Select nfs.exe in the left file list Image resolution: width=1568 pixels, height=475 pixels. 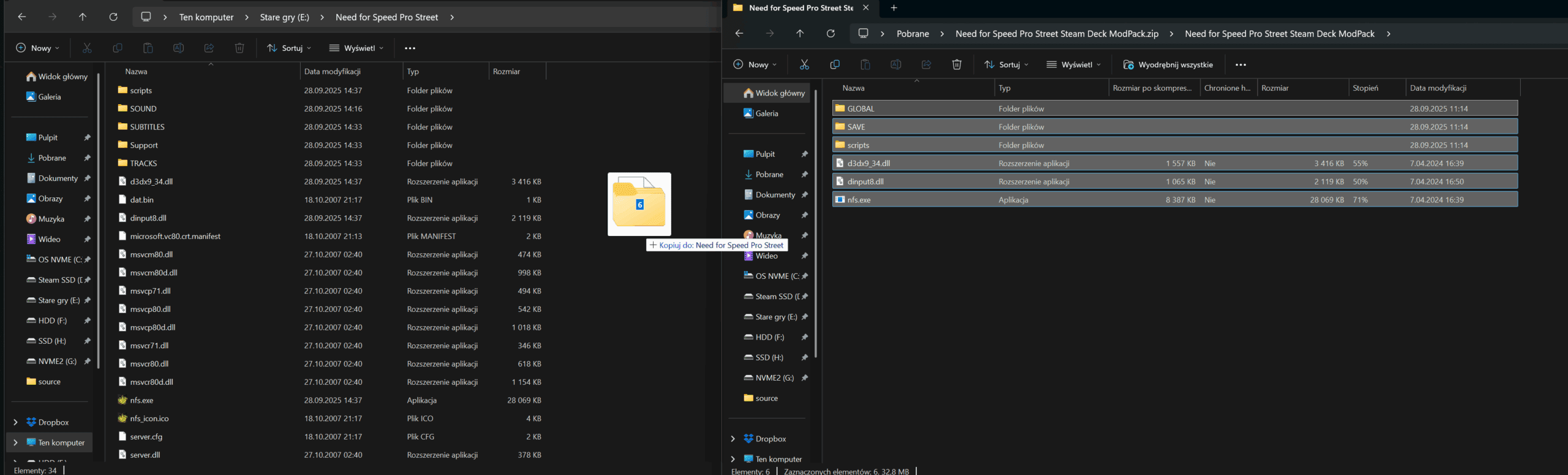(141, 400)
